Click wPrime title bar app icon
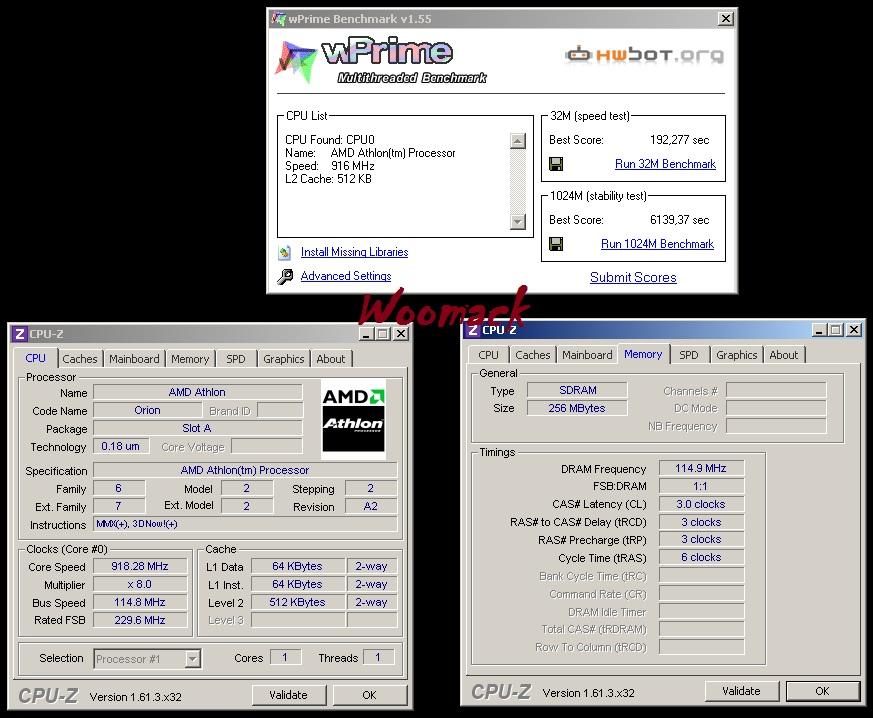873x718 pixels. click(x=278, y=18)
